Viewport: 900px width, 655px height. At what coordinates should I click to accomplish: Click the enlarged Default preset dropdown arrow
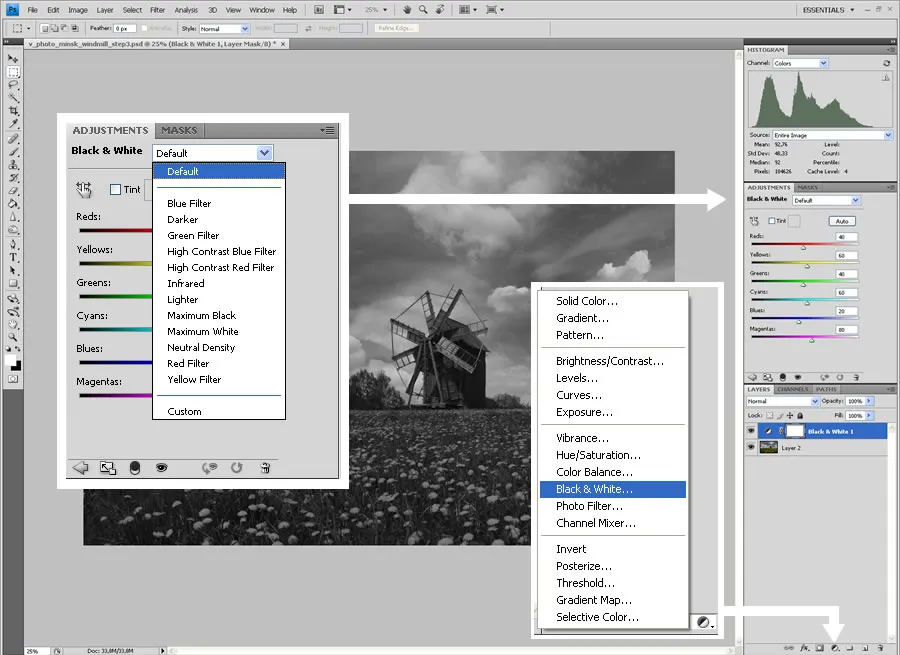point(264,153)
